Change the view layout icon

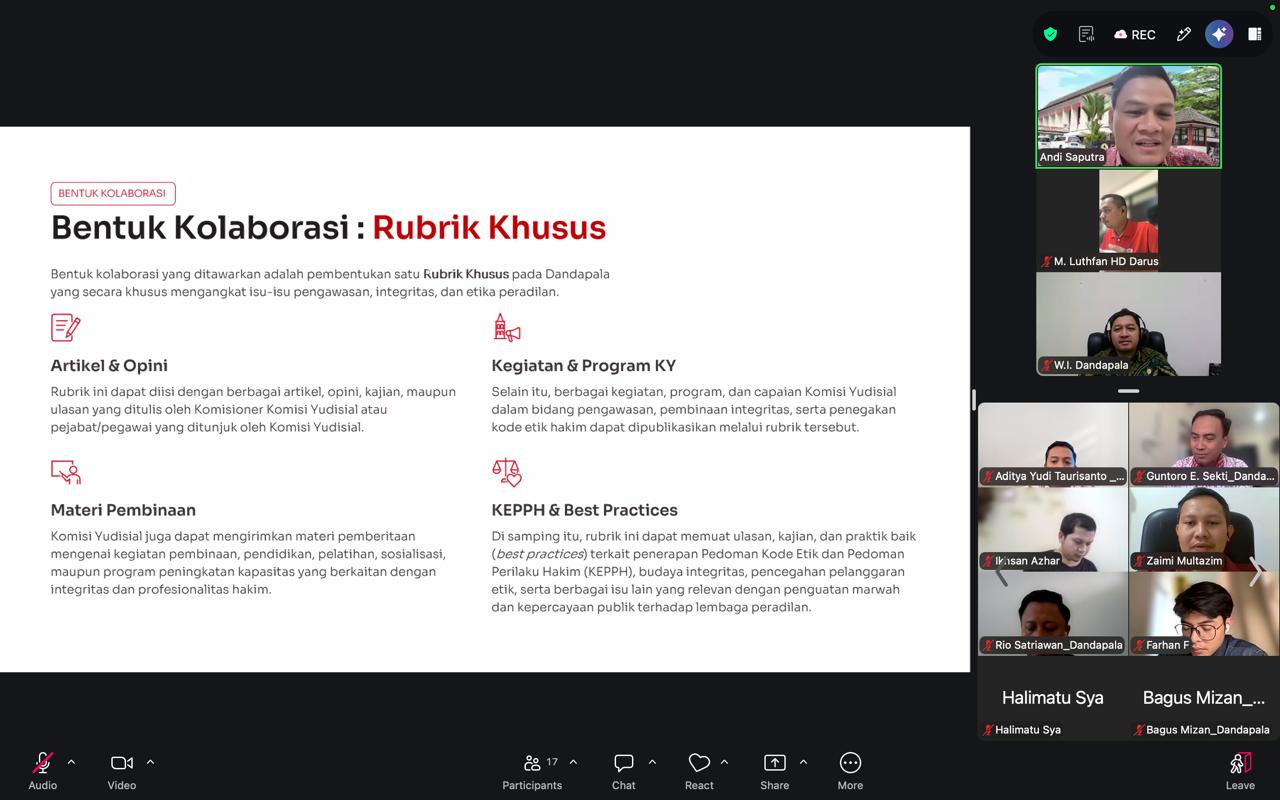click(x=1254, y=34)
